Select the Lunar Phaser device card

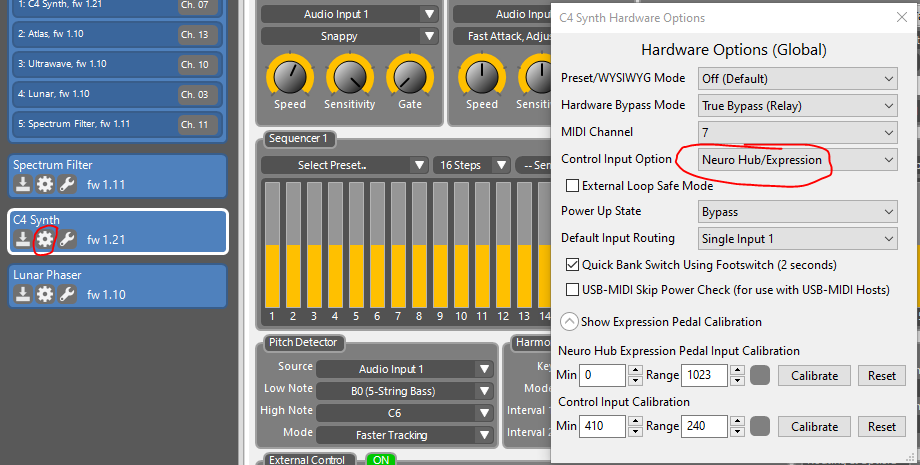[x=117, y=286]
